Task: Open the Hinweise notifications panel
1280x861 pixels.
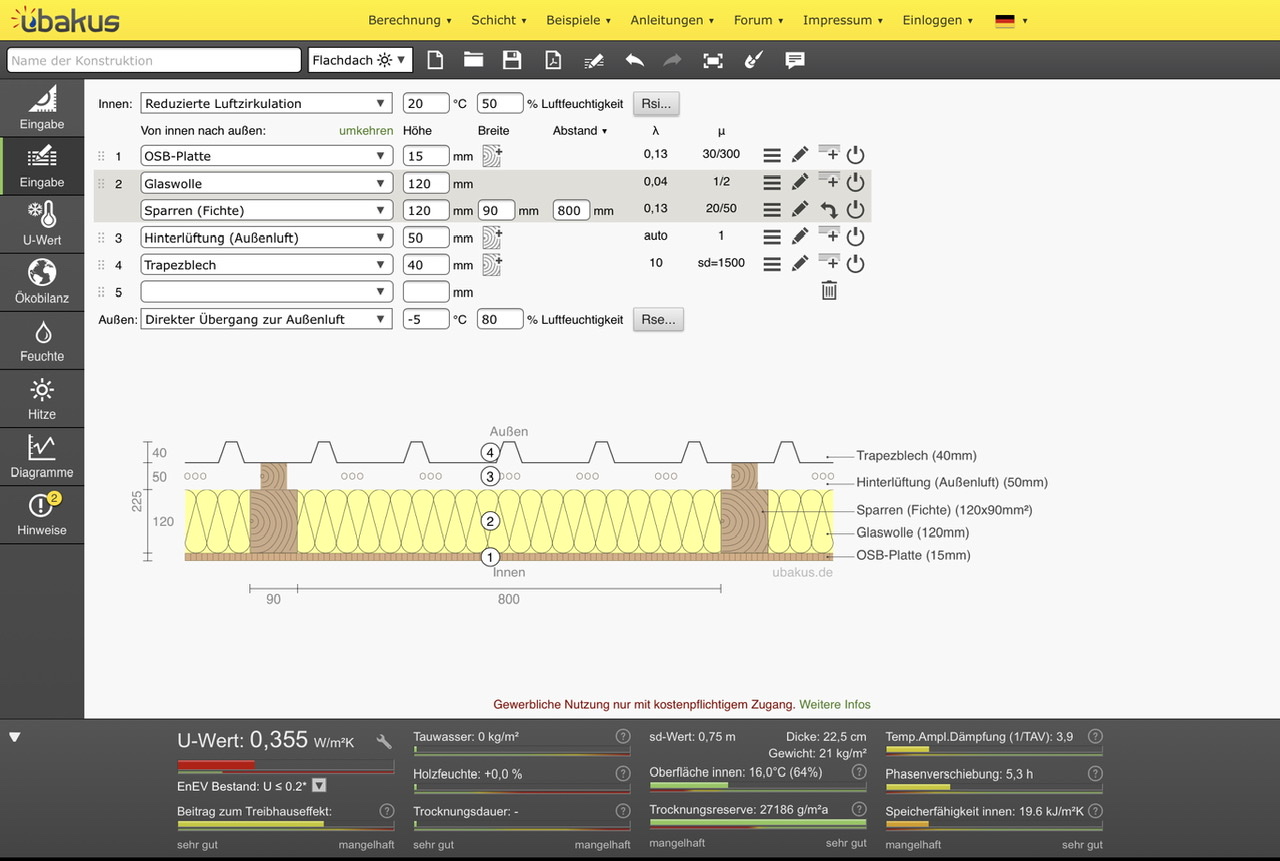Action: coord(42,513)
